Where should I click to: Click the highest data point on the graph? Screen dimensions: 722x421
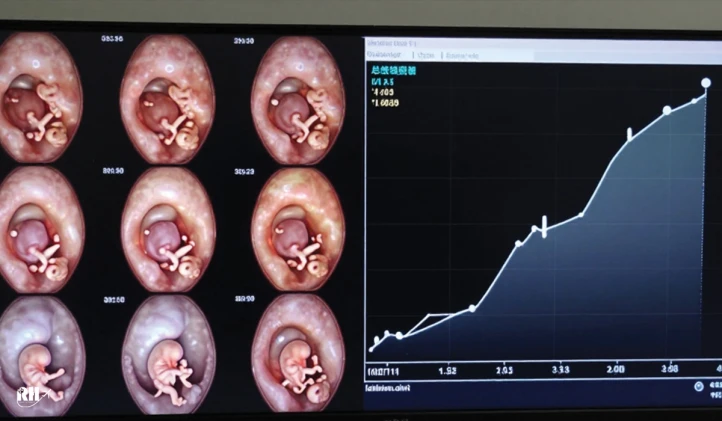[705, 83]
